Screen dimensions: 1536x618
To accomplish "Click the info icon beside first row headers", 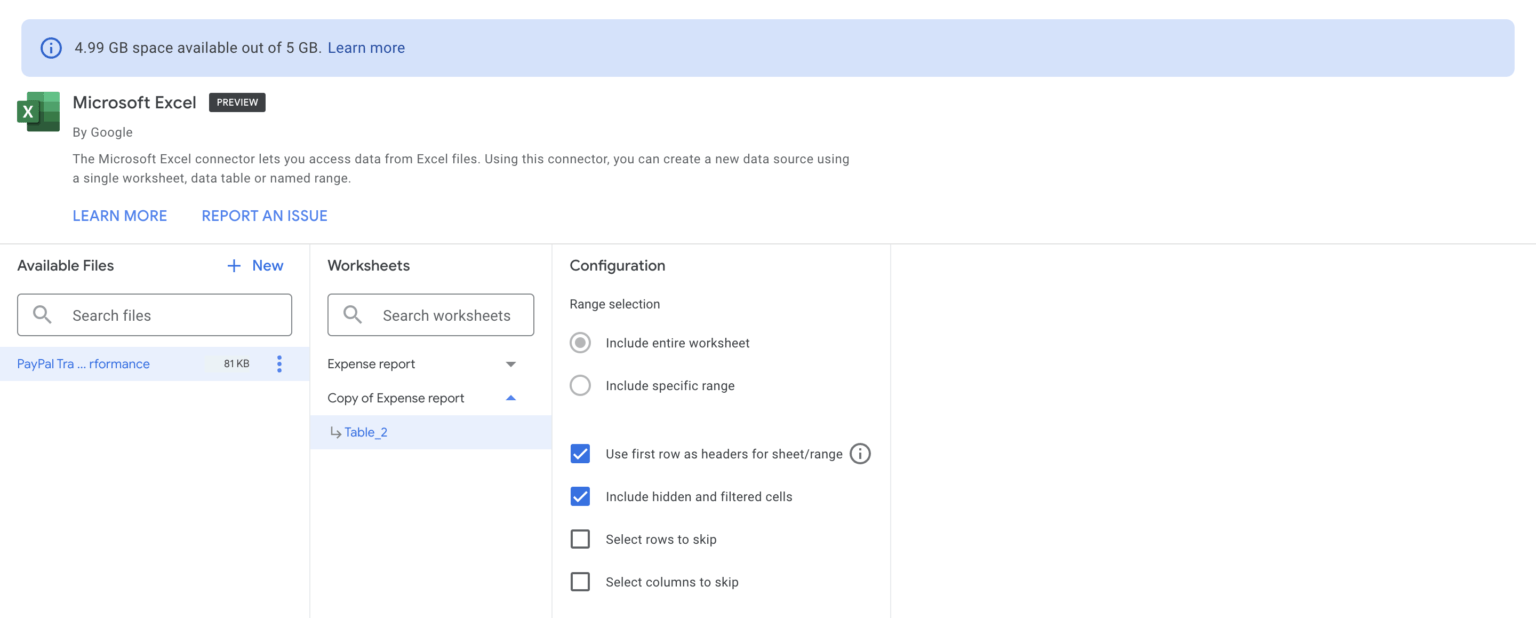I will pos(860,454).
